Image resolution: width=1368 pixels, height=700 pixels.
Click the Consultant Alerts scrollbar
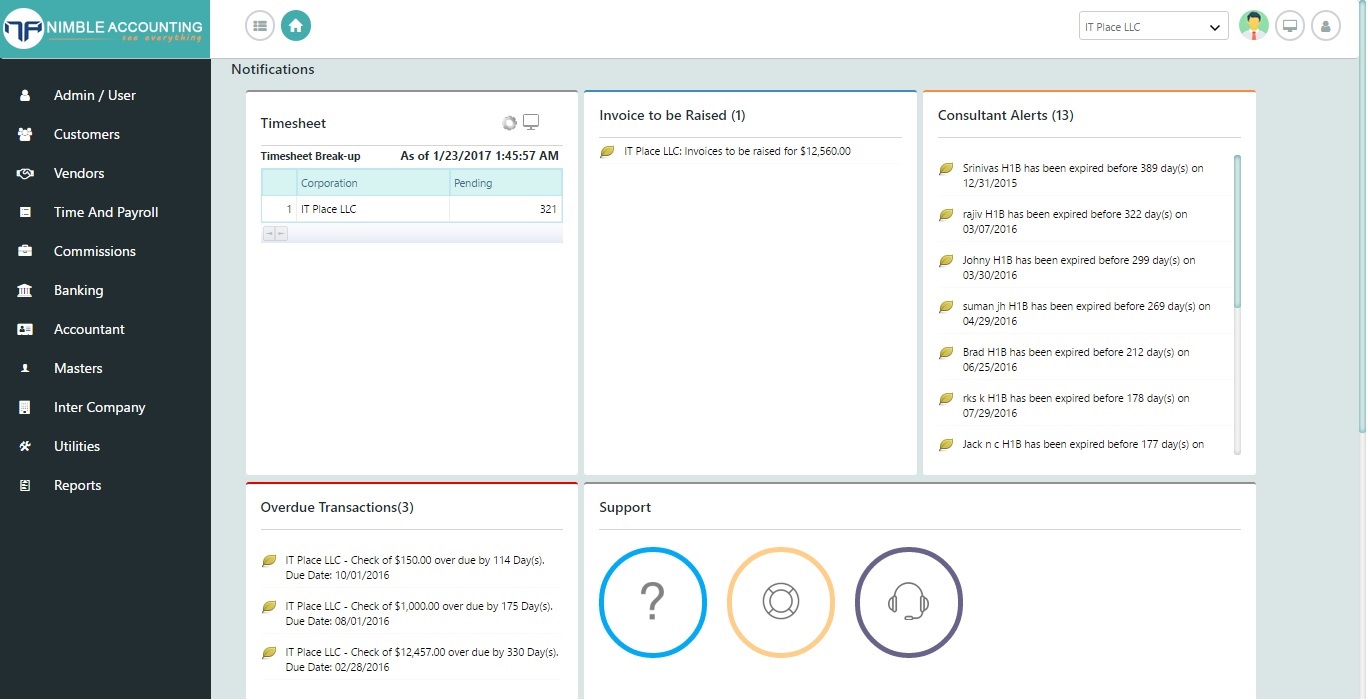(1237, 231)
